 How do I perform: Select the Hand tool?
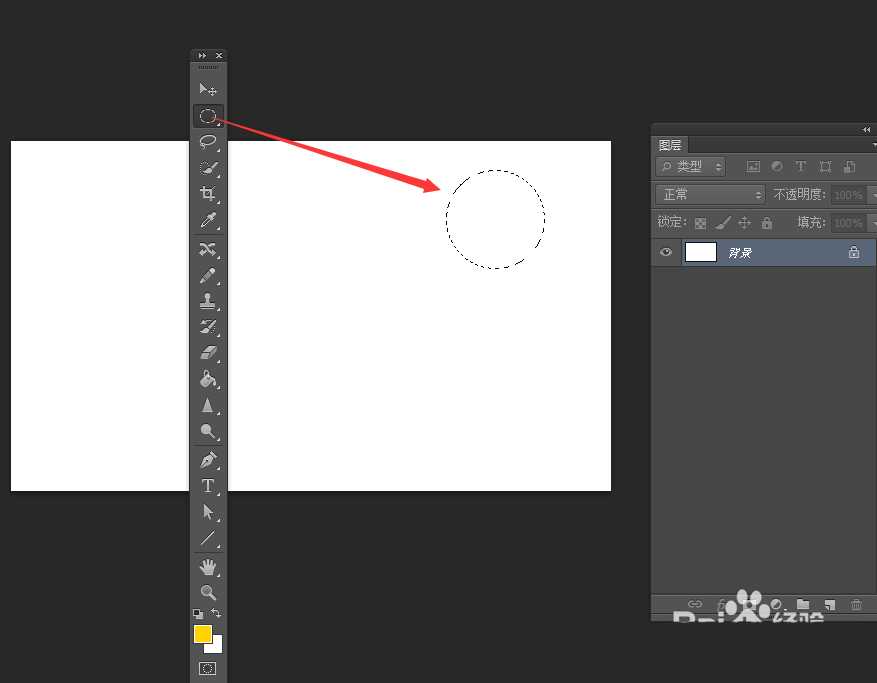208,567
